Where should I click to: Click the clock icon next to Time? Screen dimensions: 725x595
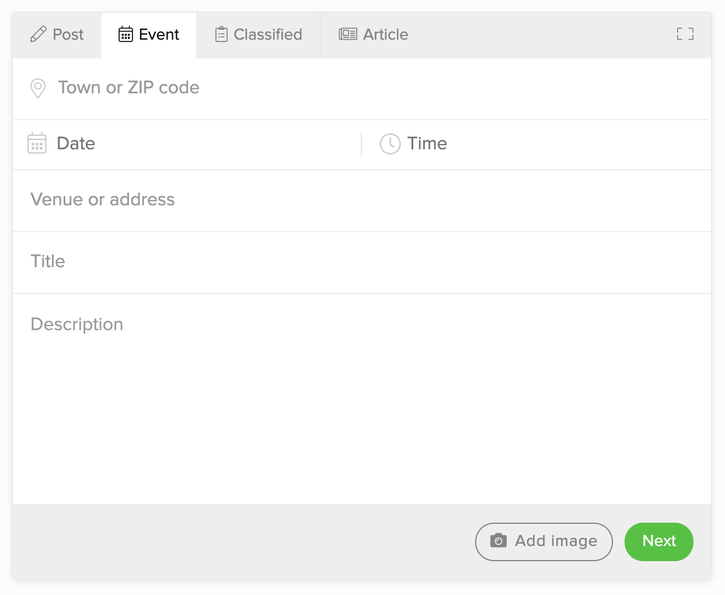(389, 144)
